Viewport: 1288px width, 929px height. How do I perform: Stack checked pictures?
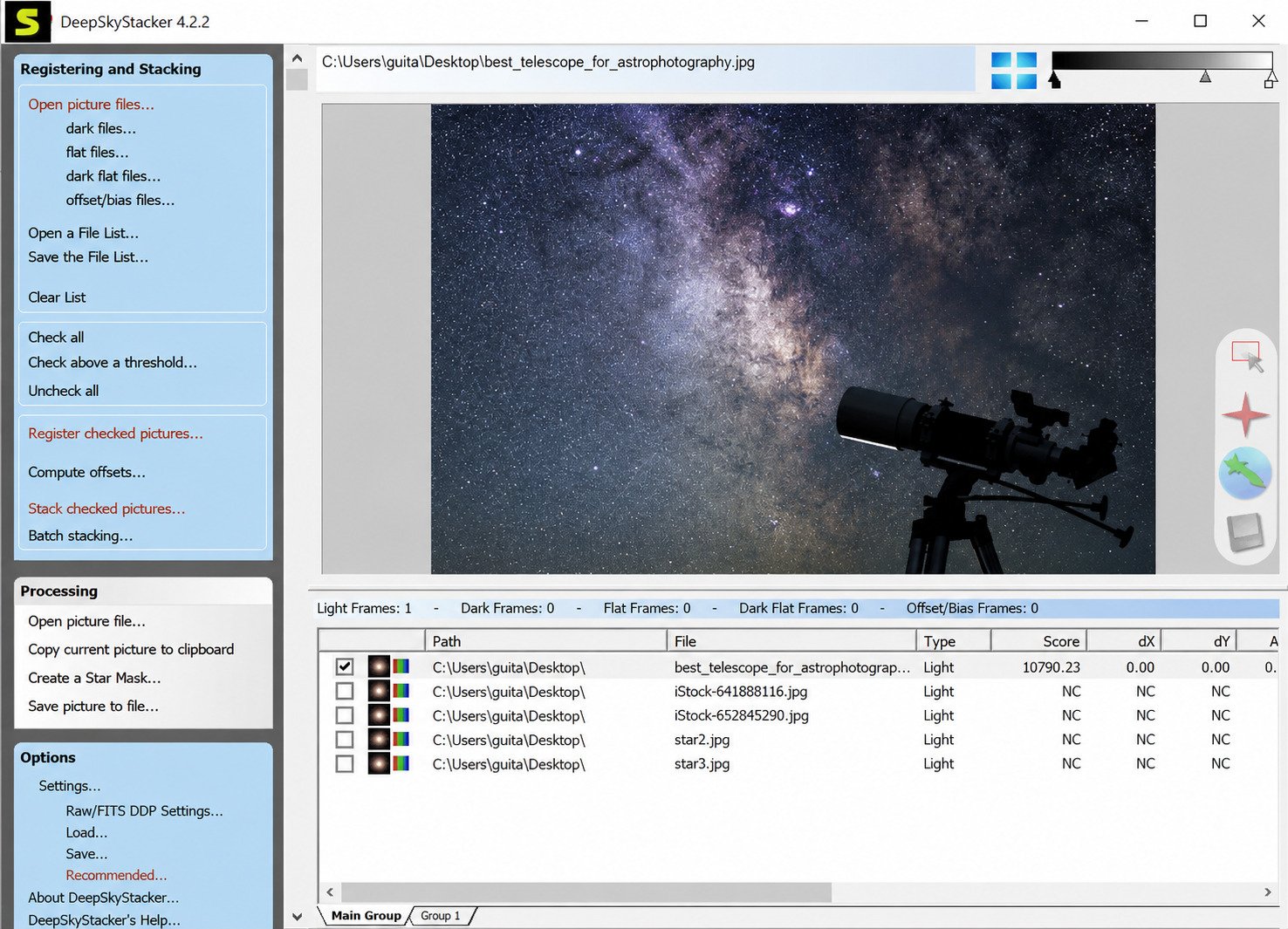106,509
